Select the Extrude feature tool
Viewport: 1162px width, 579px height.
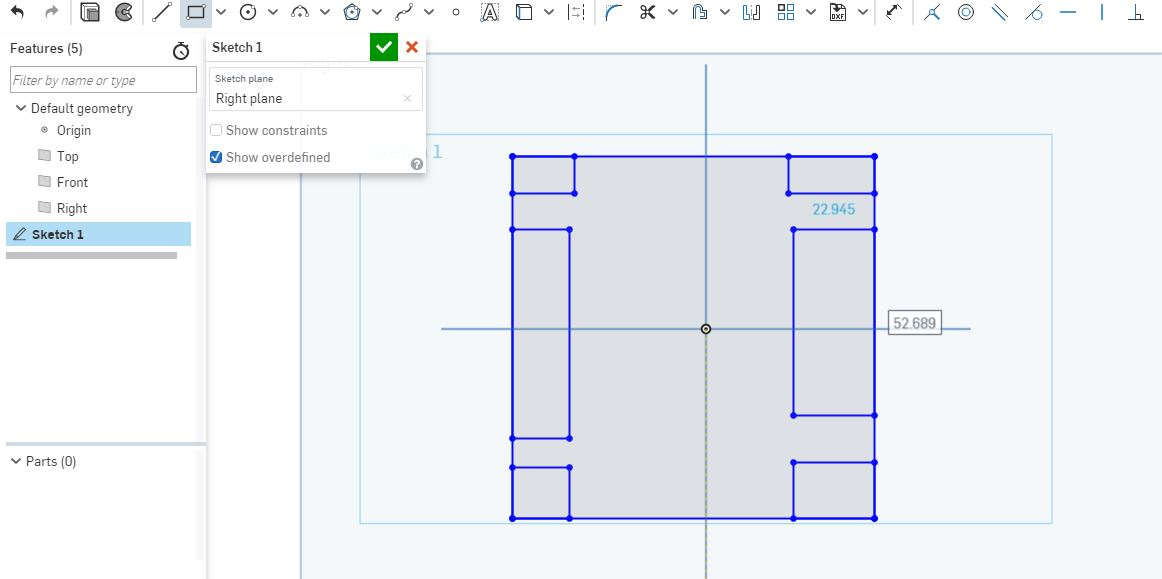click(x=90, y=12)
